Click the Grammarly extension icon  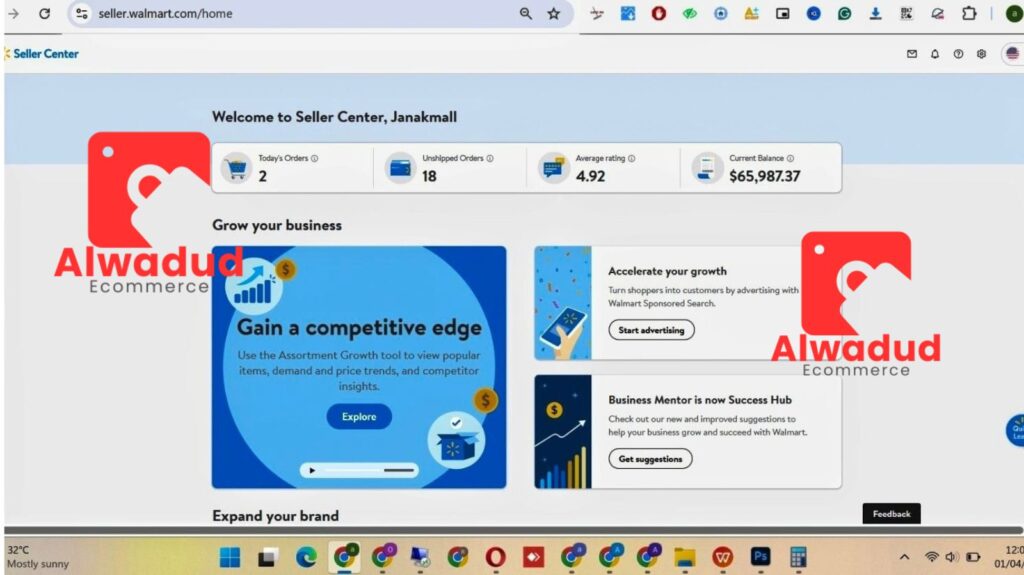coord(844,13)
